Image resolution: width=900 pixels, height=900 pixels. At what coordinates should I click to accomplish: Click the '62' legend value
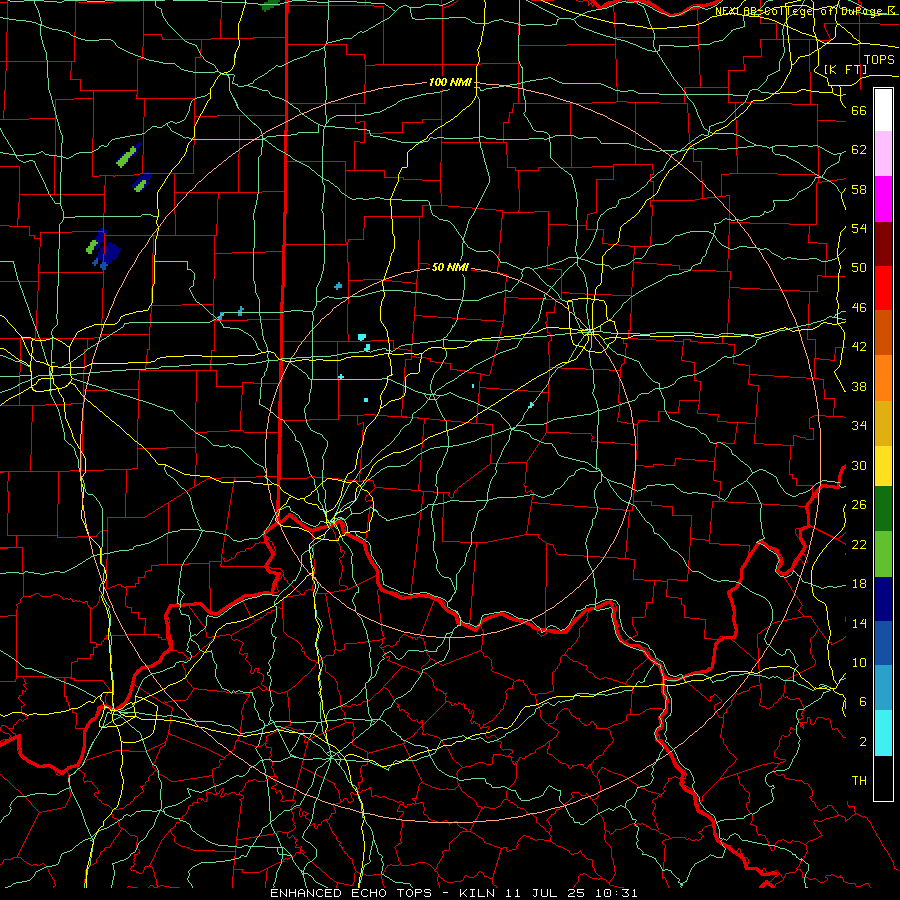859,150
